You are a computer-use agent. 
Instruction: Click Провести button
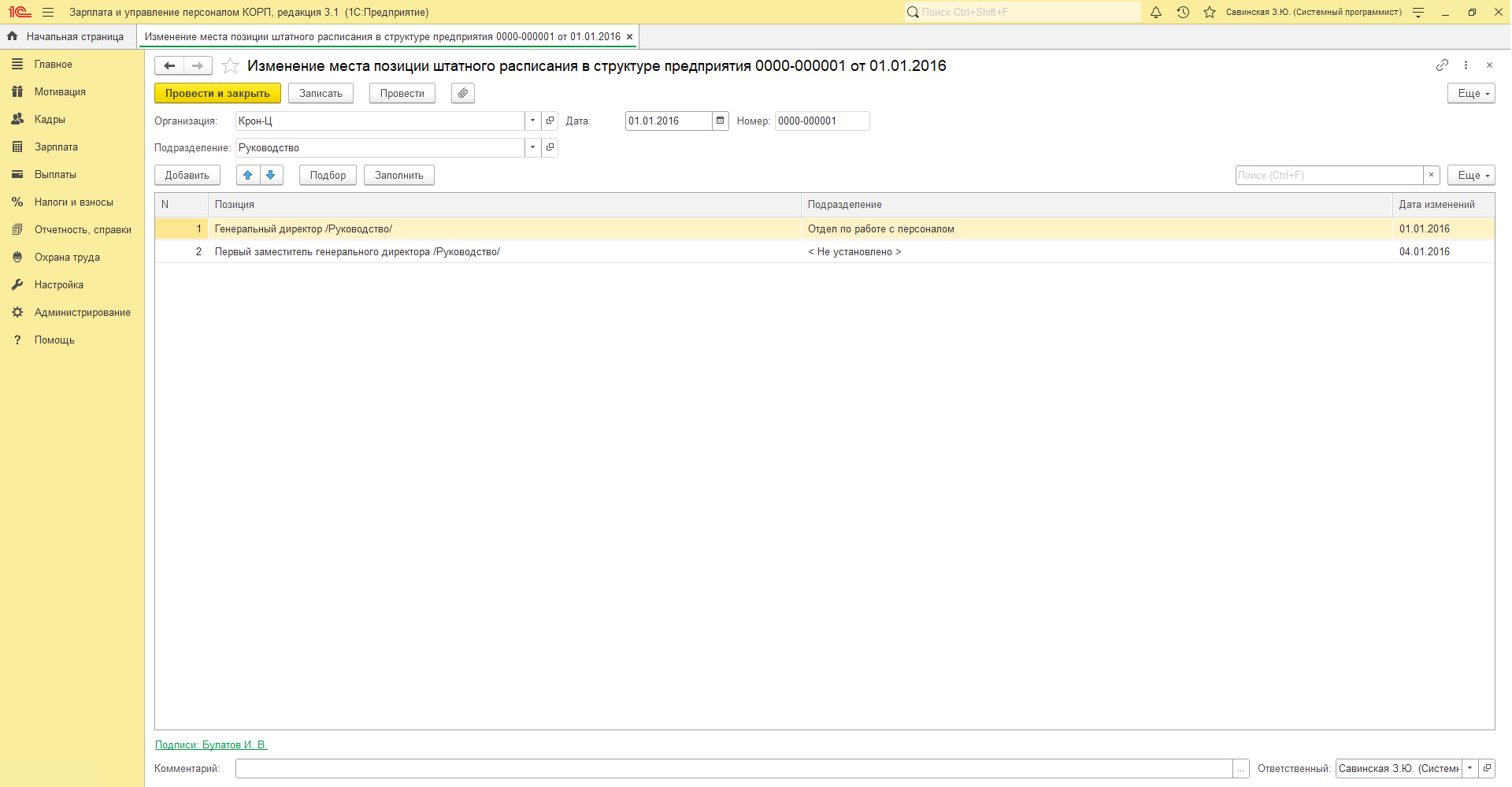pos(402,93)
